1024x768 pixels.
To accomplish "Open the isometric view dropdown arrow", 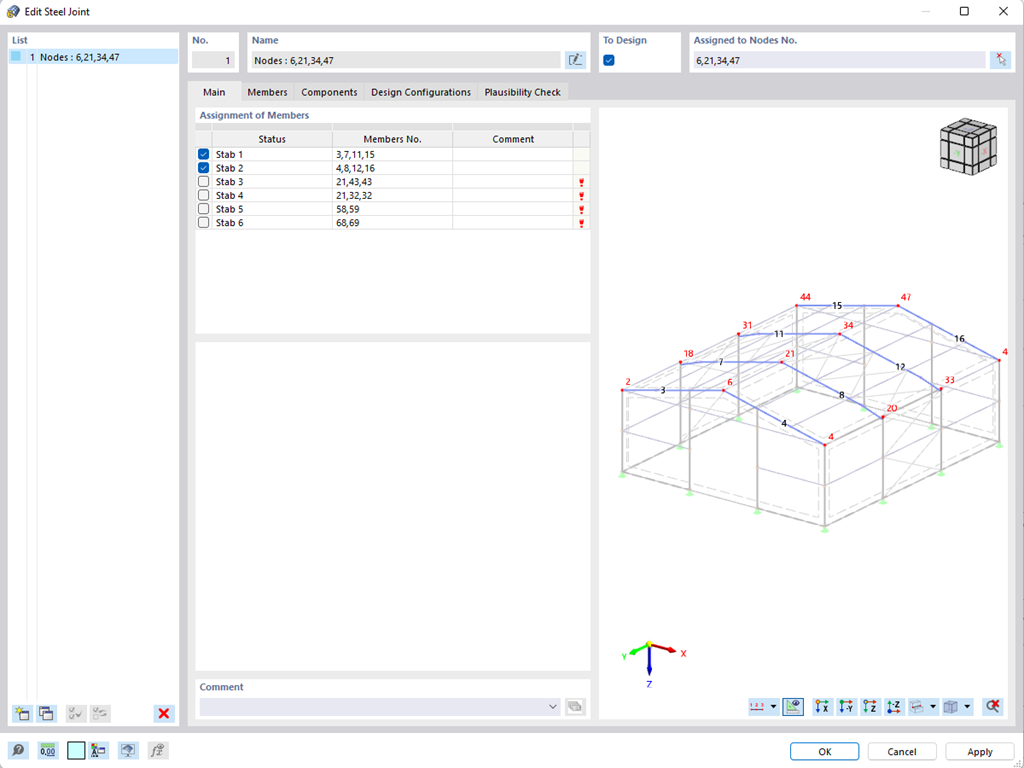I will tap(966, 706).
